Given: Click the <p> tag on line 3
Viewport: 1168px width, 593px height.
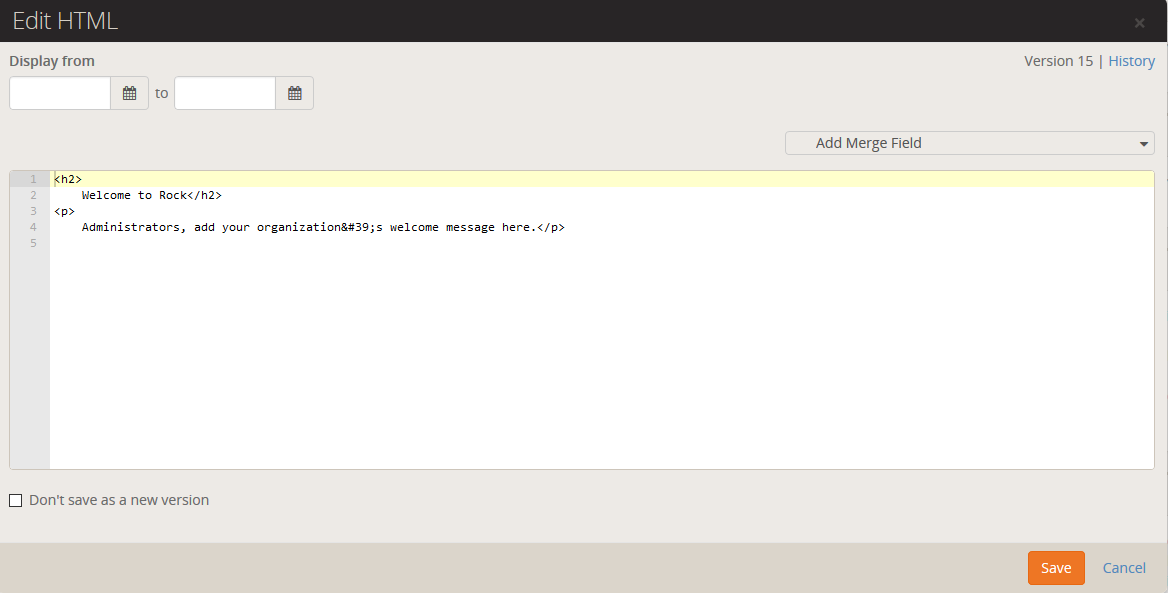Looking at the screenshot, I should (x=64, y=212).
